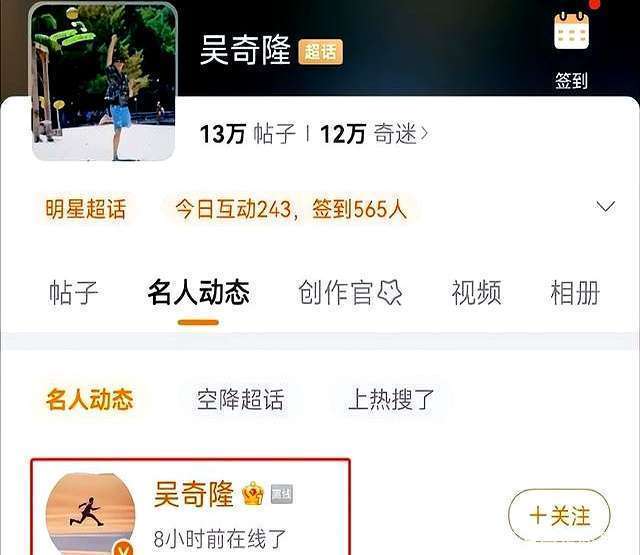Viewport: 640px width, 555px height.
Task: Open the 12万 奇迷 fans list arrow
Action: [x=424, y=133]
